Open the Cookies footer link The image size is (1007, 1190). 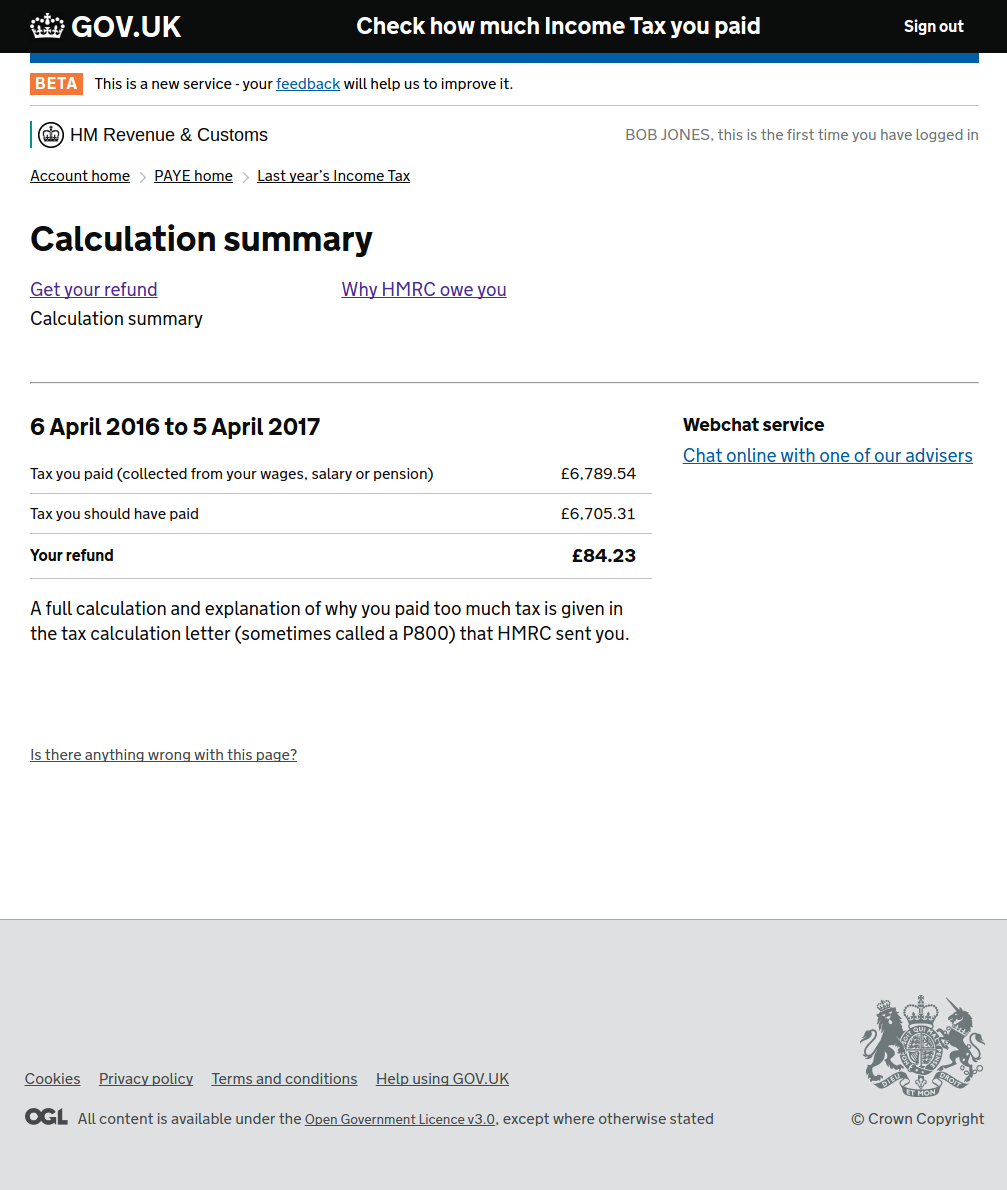(52, 1079)
